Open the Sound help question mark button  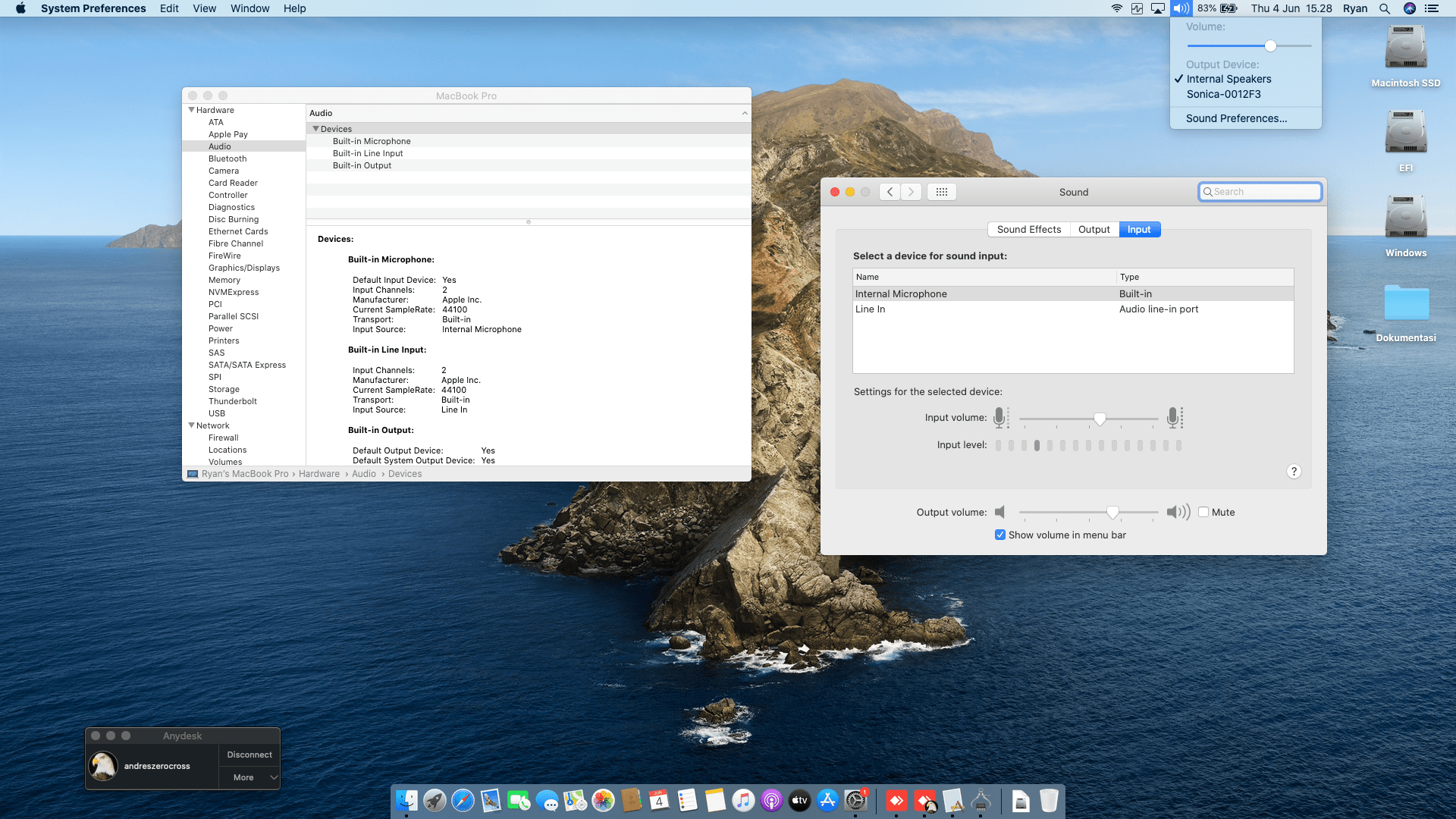[x=1294, y=472]
